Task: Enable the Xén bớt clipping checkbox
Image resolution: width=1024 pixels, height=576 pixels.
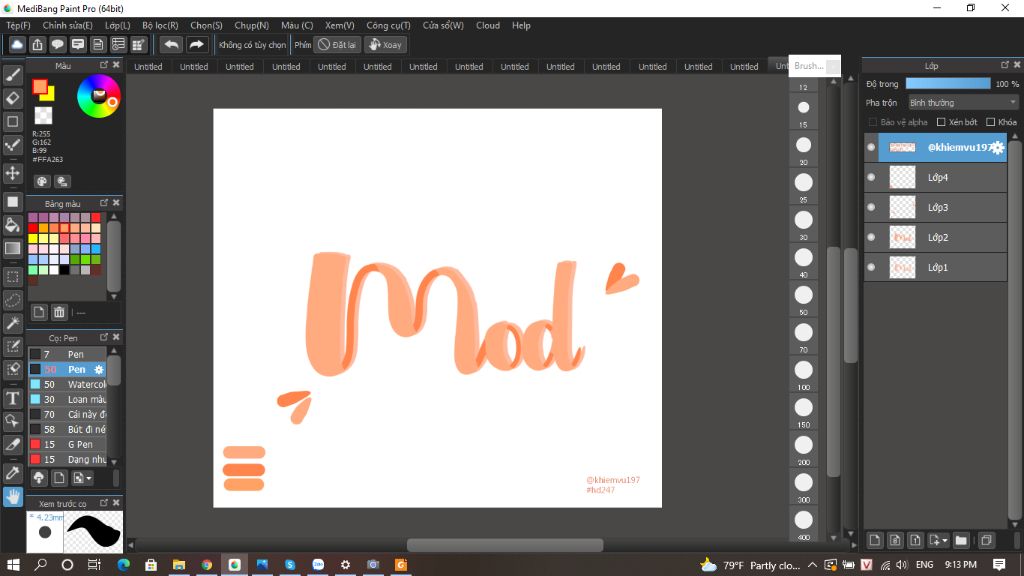Action: pos(941,122)
